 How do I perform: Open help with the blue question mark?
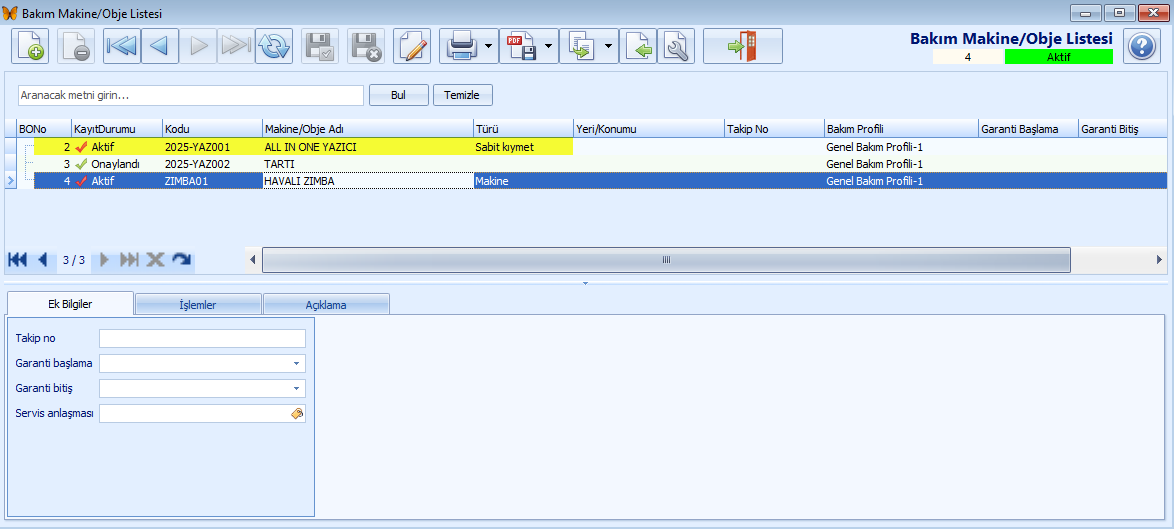coord(1141,46)
